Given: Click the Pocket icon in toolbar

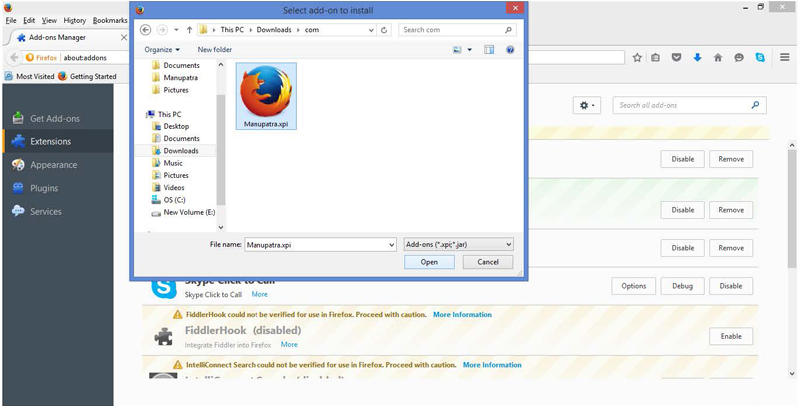Looking at the screenshot, I should click(x=677, y=58).
